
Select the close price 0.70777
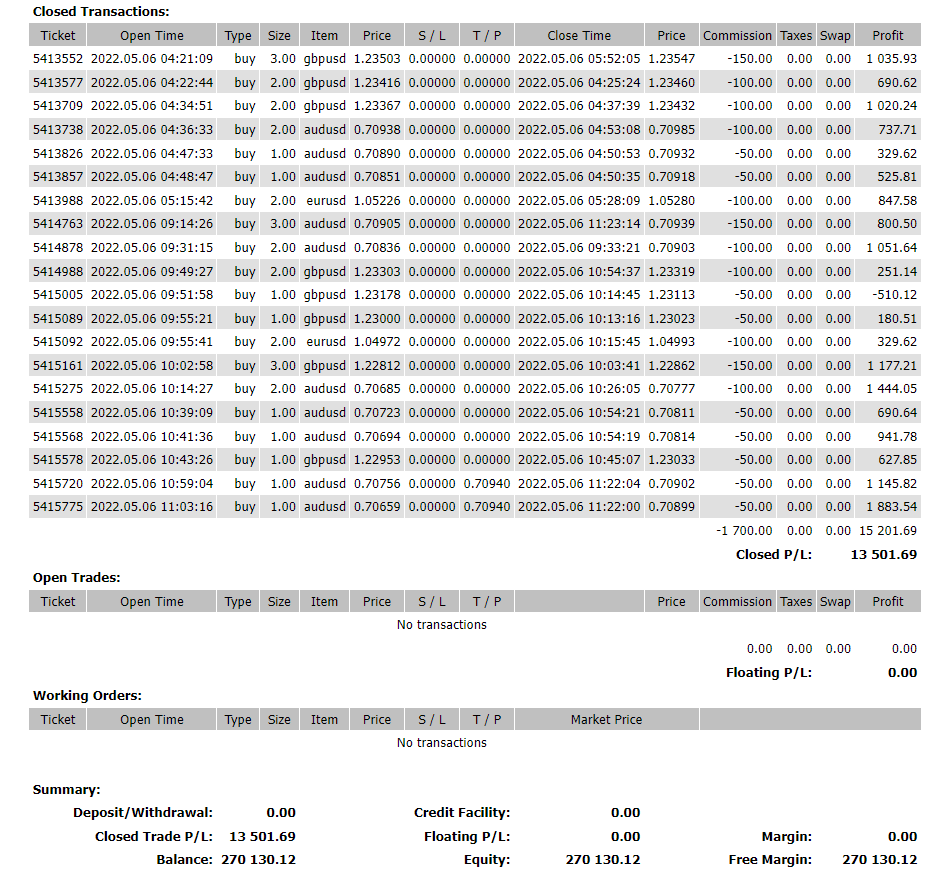point(672,389)
